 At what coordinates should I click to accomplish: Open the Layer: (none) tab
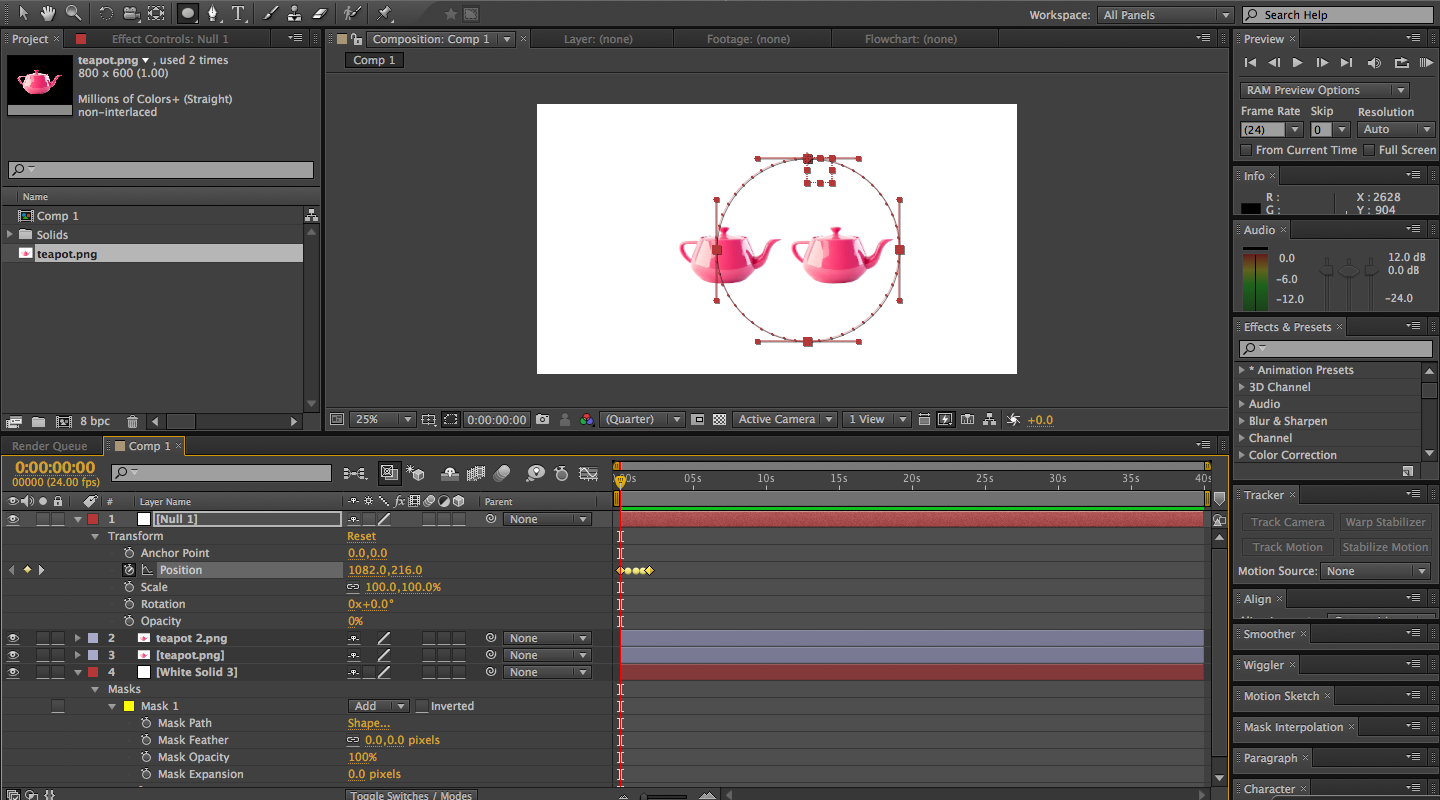point(597,39)
